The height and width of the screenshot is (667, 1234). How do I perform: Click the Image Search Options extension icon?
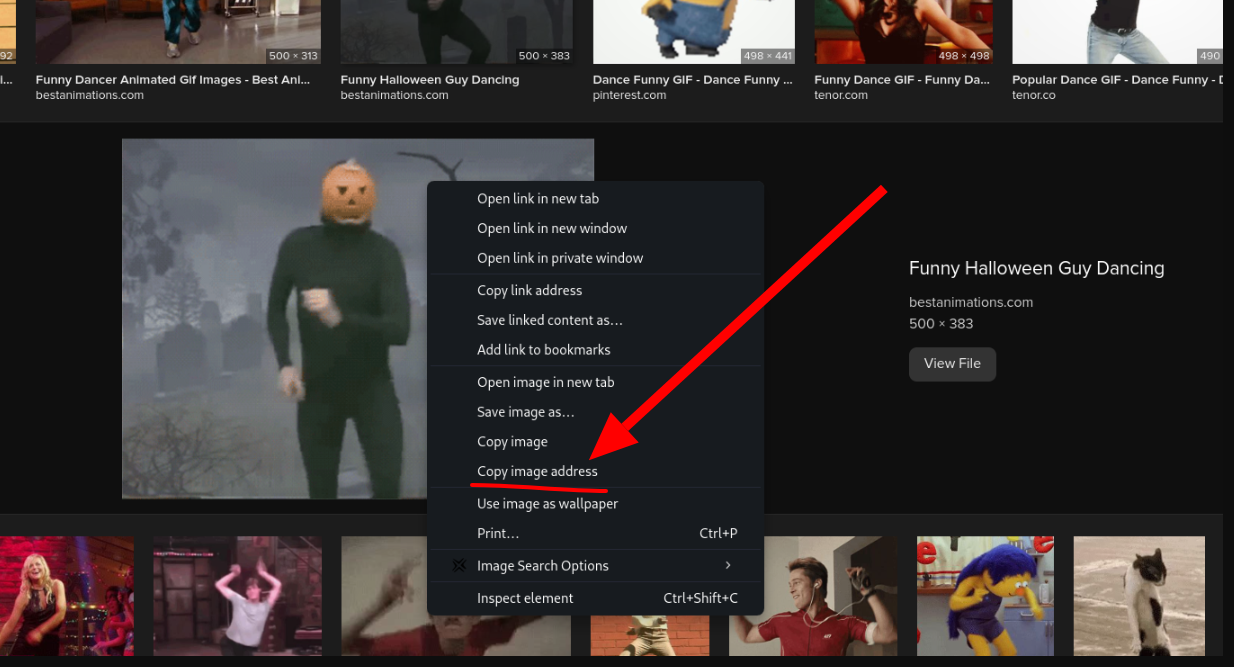point(459,566)
